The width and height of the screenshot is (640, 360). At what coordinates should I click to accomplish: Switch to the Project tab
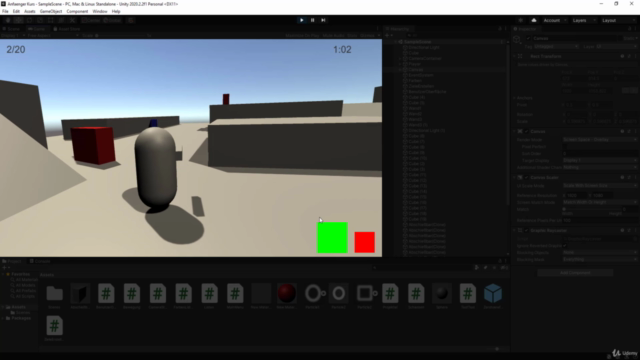[12, 261]
